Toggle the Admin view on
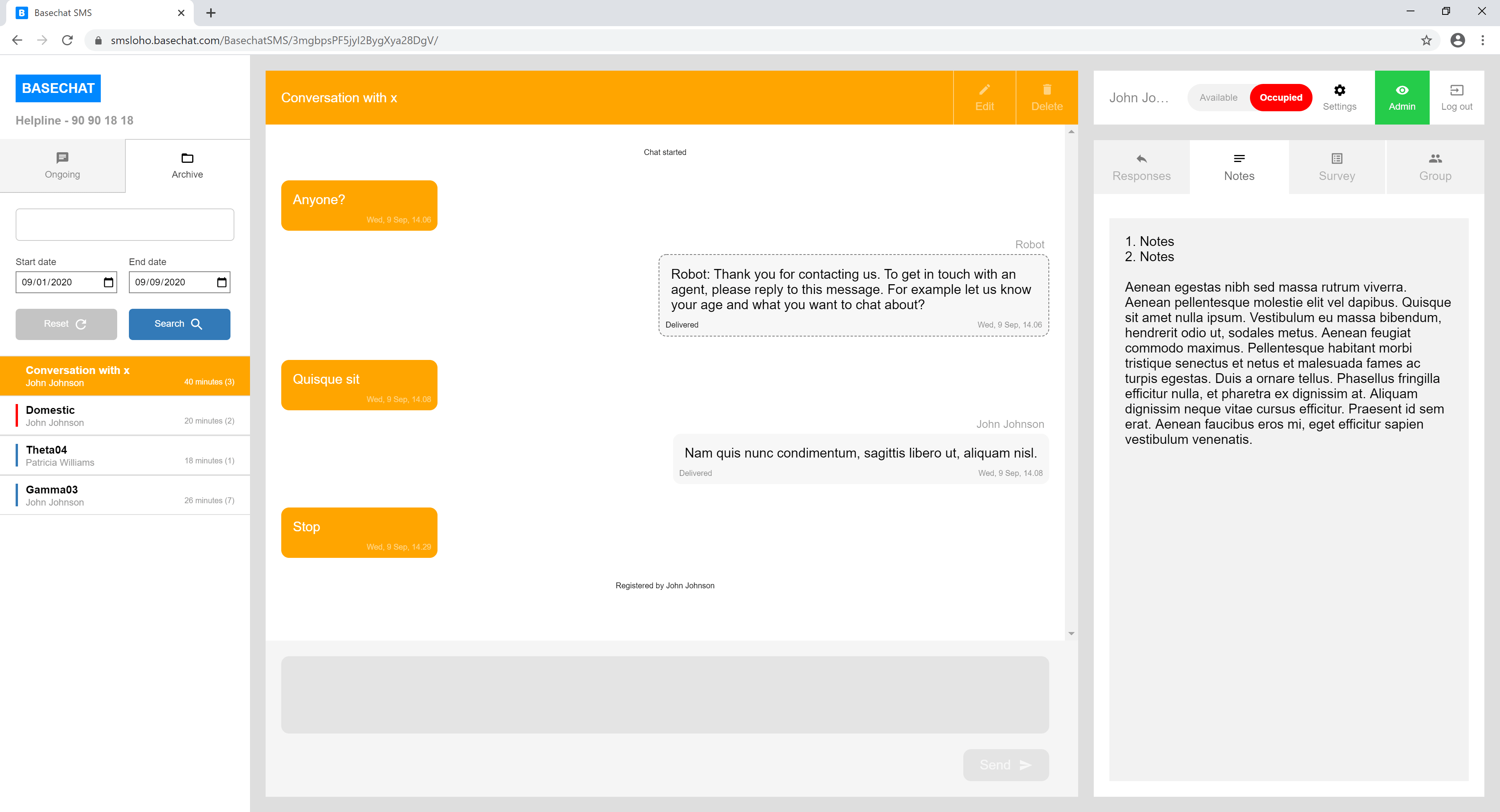This screenshot has height=812, width=1500. 1402,97
